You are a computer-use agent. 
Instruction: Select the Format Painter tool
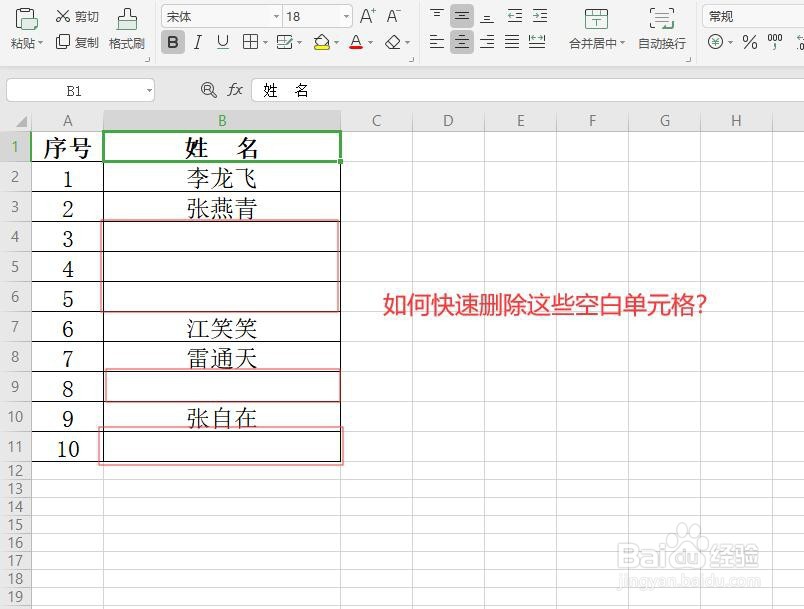pos(125,30)
